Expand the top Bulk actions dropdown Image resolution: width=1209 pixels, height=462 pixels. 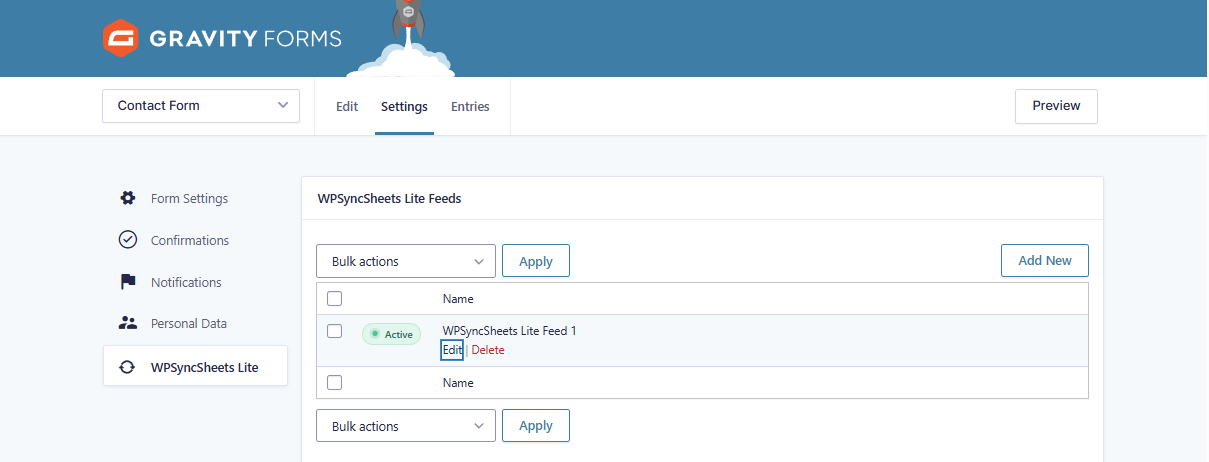point(406,261)
